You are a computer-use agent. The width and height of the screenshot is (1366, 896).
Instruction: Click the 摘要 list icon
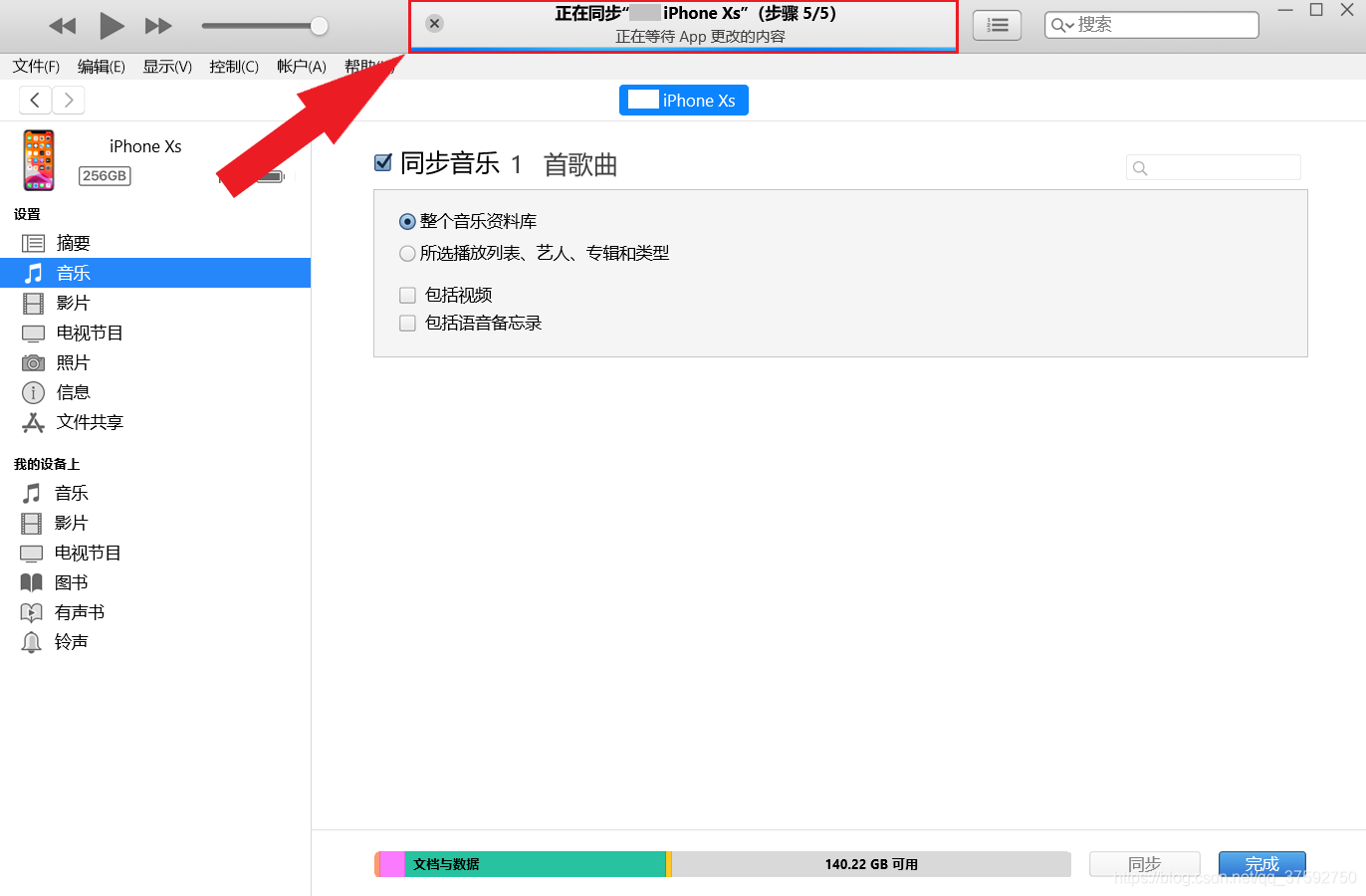[x=33, y=243]
